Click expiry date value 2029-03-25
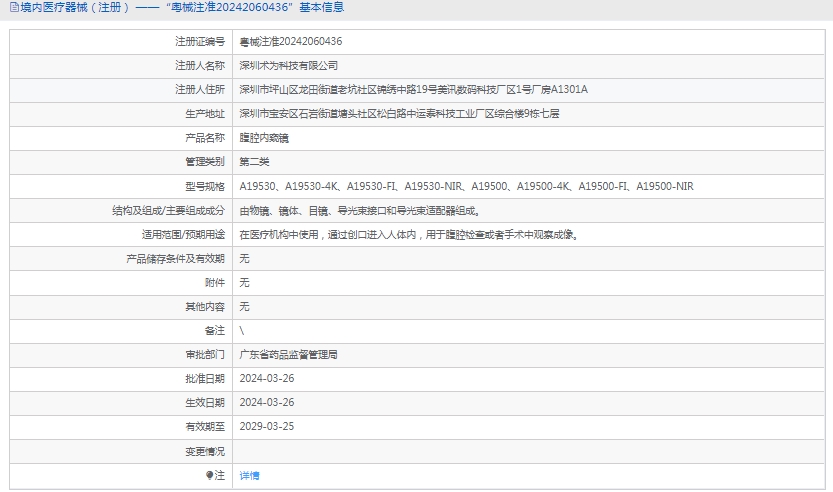 [x=267, y=427]
